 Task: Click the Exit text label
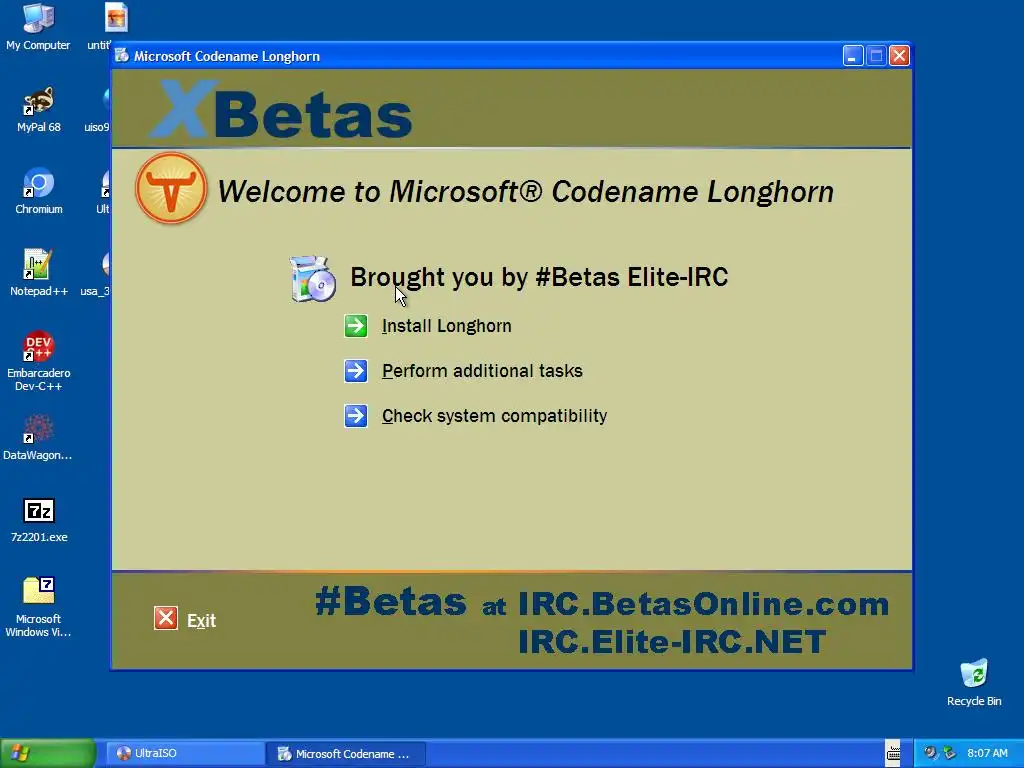click(x=201, y=620)
